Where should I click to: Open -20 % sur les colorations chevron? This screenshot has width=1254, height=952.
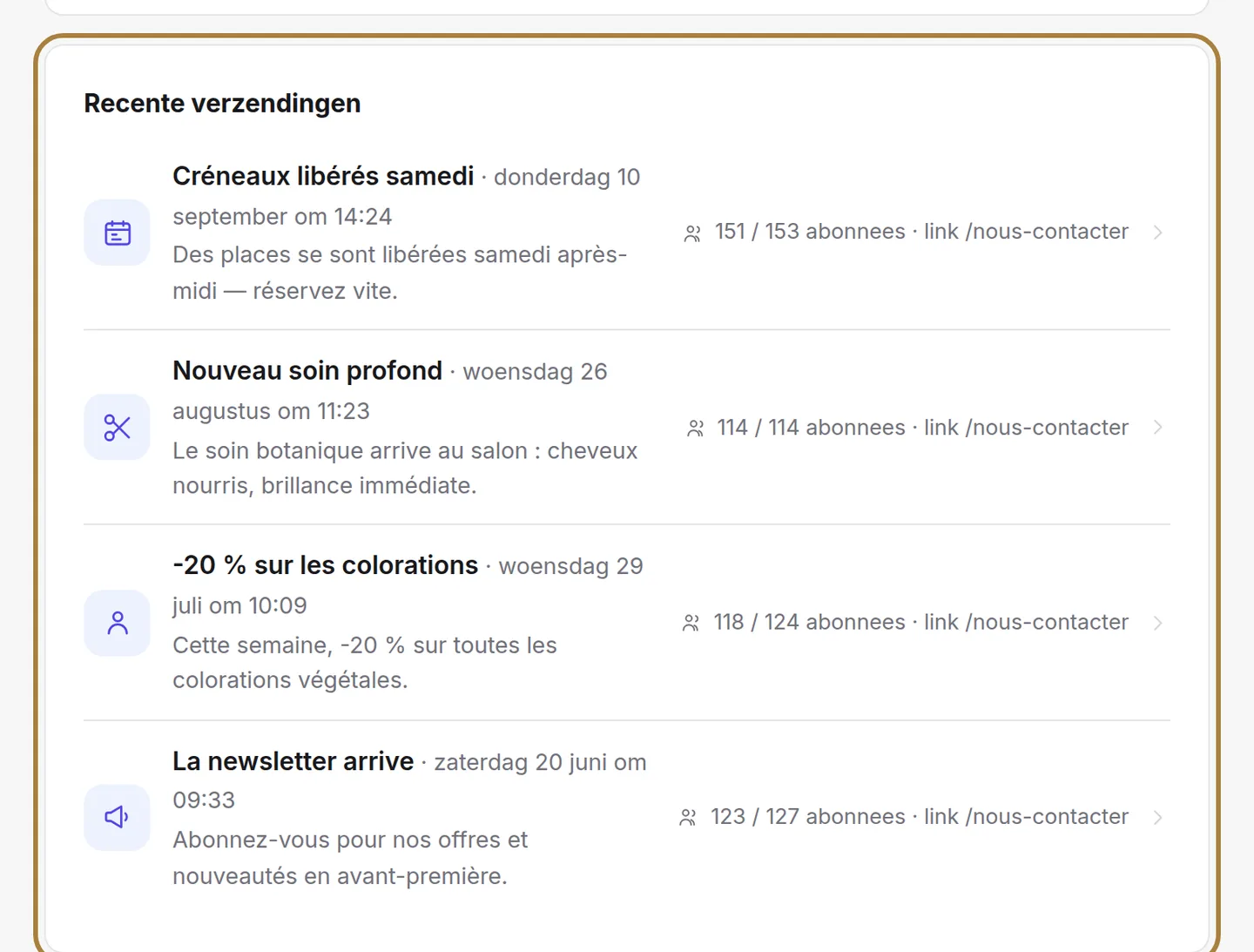(1157, 623)
